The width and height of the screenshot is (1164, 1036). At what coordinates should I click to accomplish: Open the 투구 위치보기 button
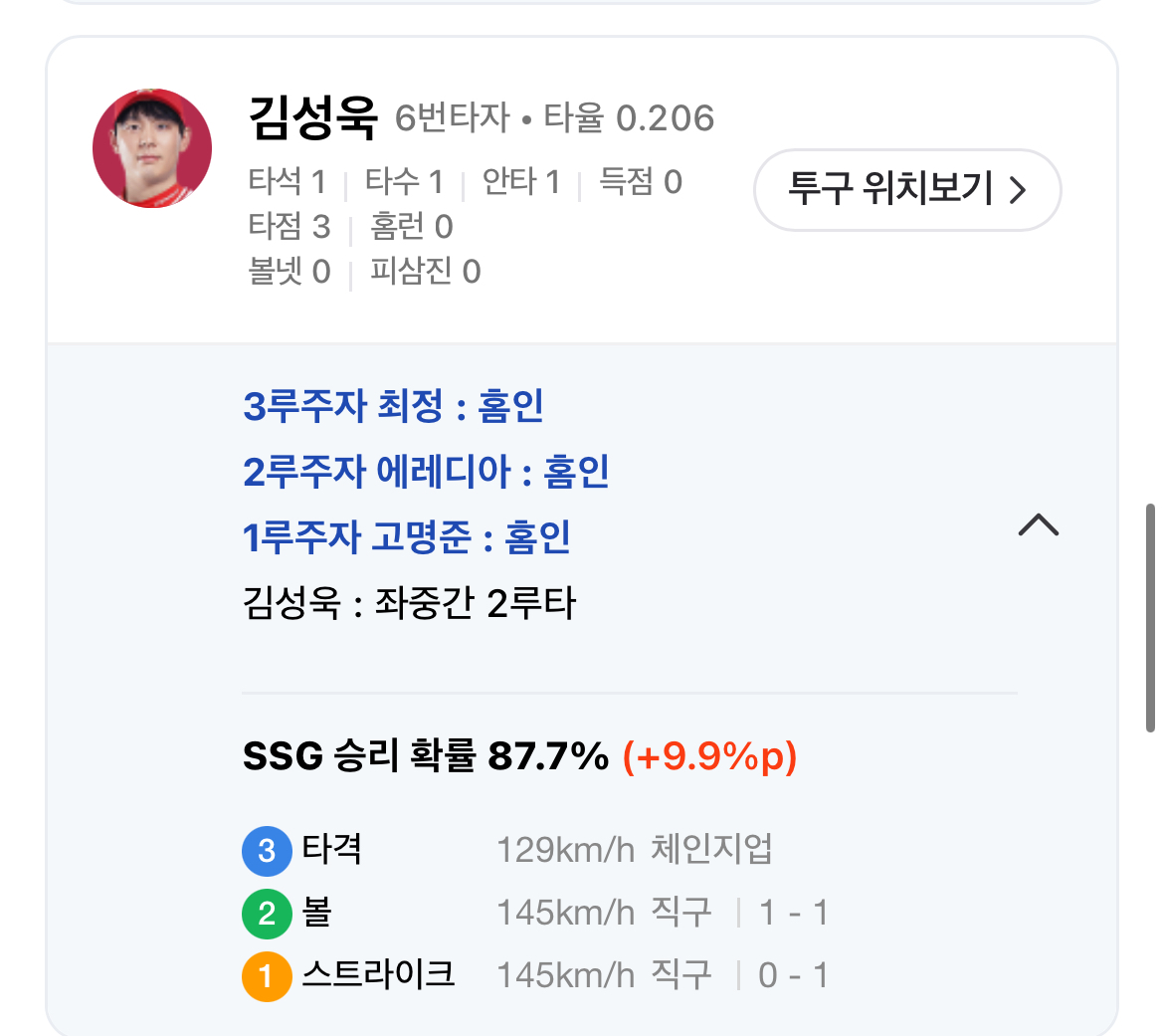point(907,189)
